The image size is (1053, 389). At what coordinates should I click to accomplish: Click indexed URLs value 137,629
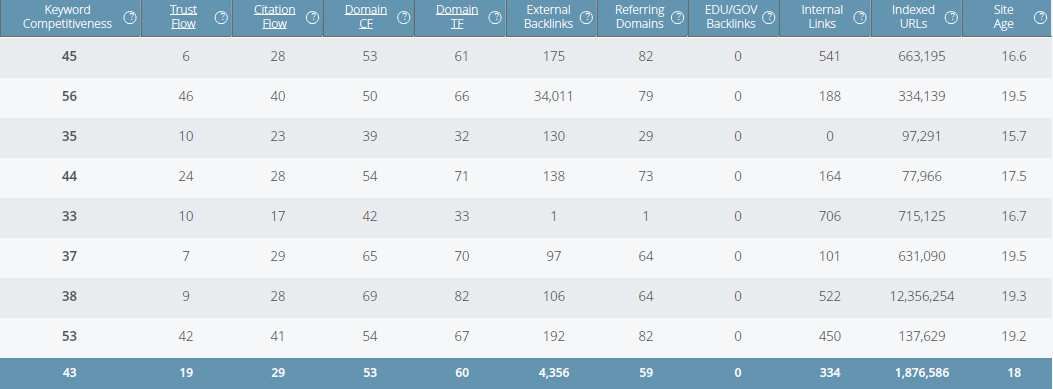click(921, 336)
